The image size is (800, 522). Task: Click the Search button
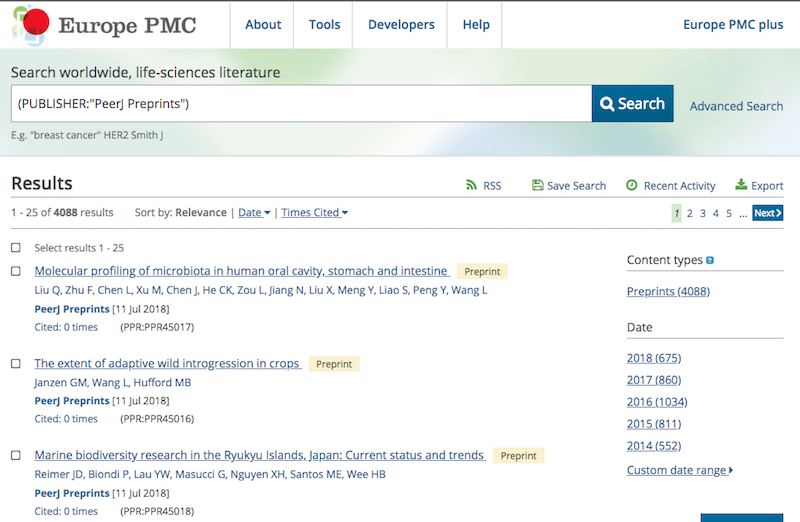click(633, 104)
